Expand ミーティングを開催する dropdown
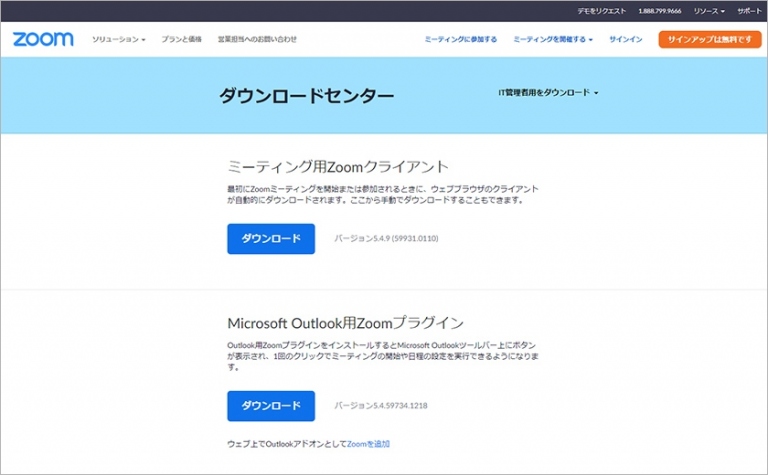This screenshot has height=475, width=768. [553, 39]
